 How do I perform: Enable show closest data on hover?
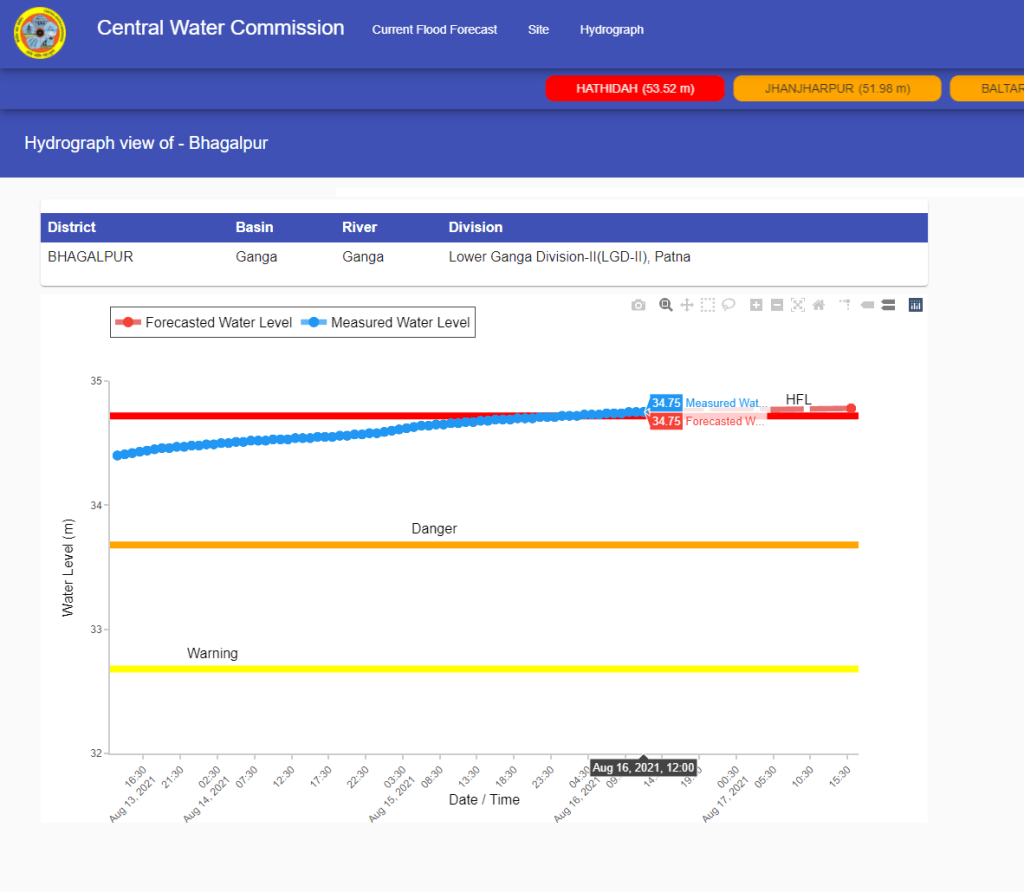tap(866, 305)
